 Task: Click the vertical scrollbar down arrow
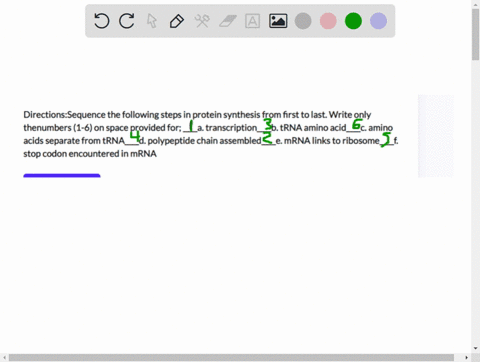pos(475,349)
